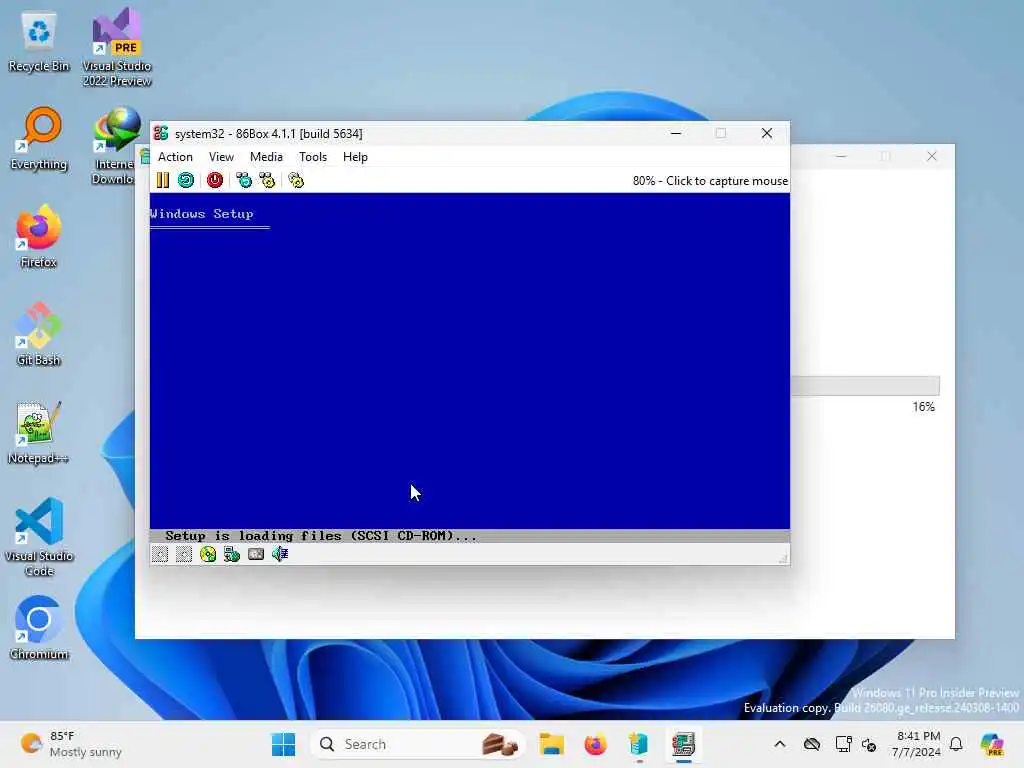Viewport: 1024px width, 768px height.
Task: Click the taskbar Search box
Action: point(418,744)
